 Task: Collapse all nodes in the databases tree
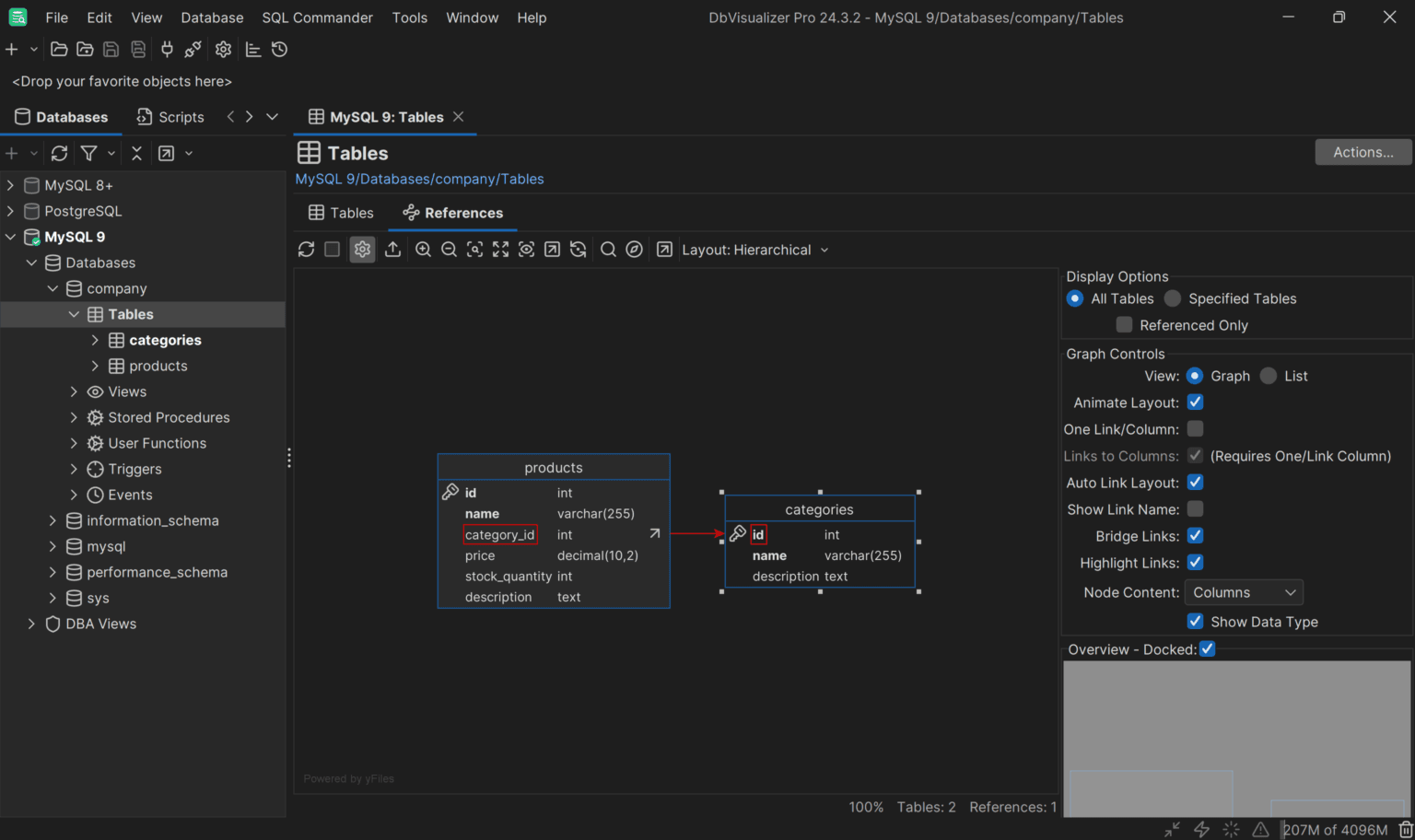click(x=136, y=153)
